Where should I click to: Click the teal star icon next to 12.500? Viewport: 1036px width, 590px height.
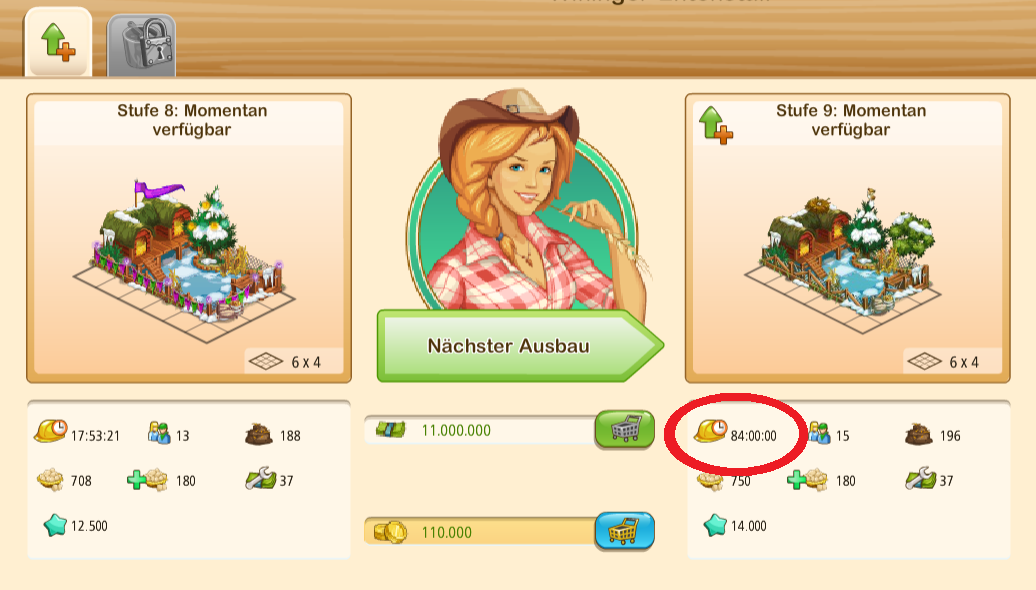(x=55, y=525)
